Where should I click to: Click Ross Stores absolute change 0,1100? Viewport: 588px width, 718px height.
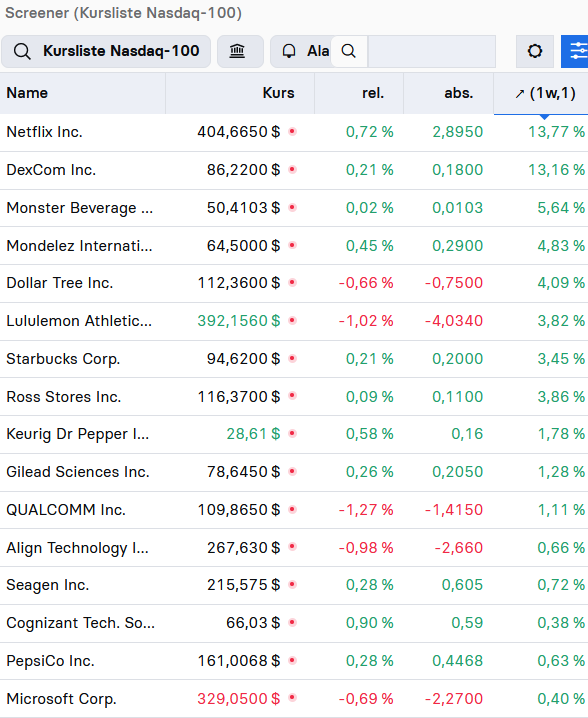(x=457, y=396)
